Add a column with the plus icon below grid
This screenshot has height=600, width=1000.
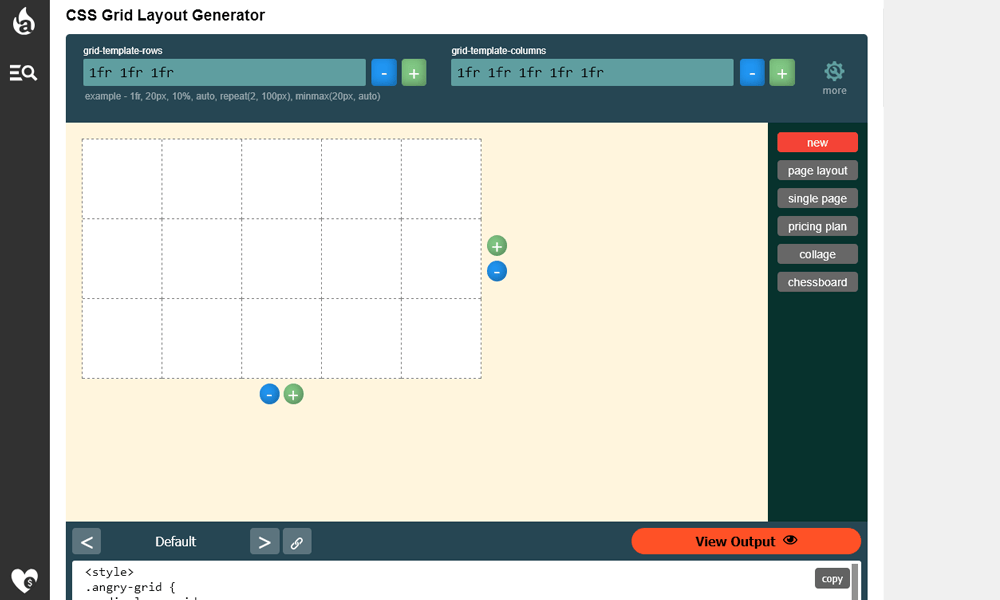(x=293, y=394)
